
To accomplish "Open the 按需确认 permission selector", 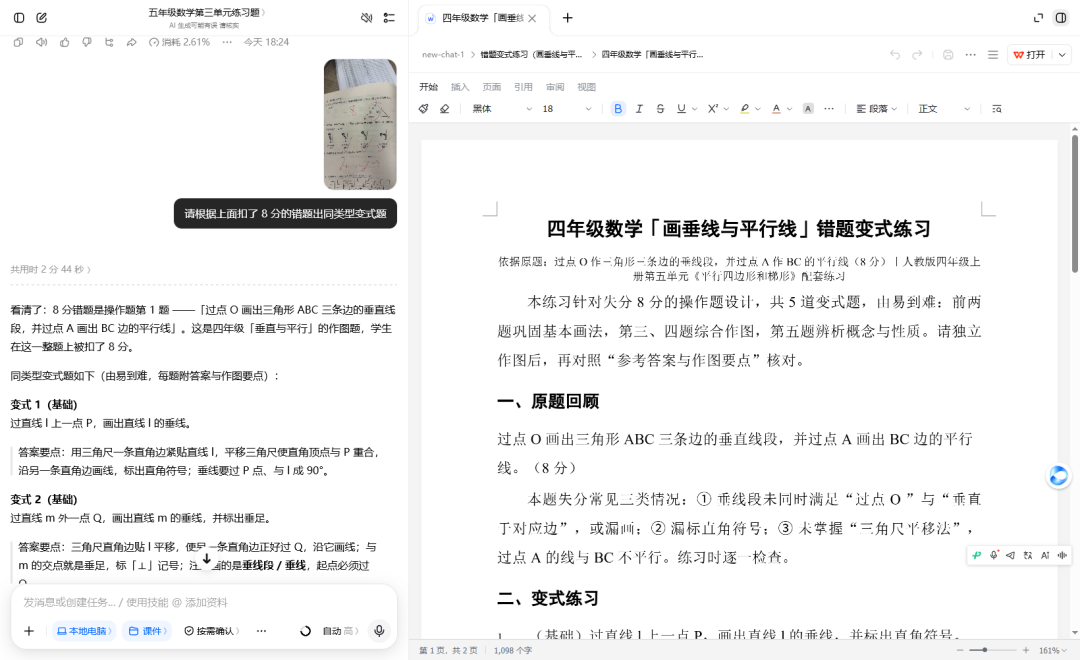I will pos(211,630).
